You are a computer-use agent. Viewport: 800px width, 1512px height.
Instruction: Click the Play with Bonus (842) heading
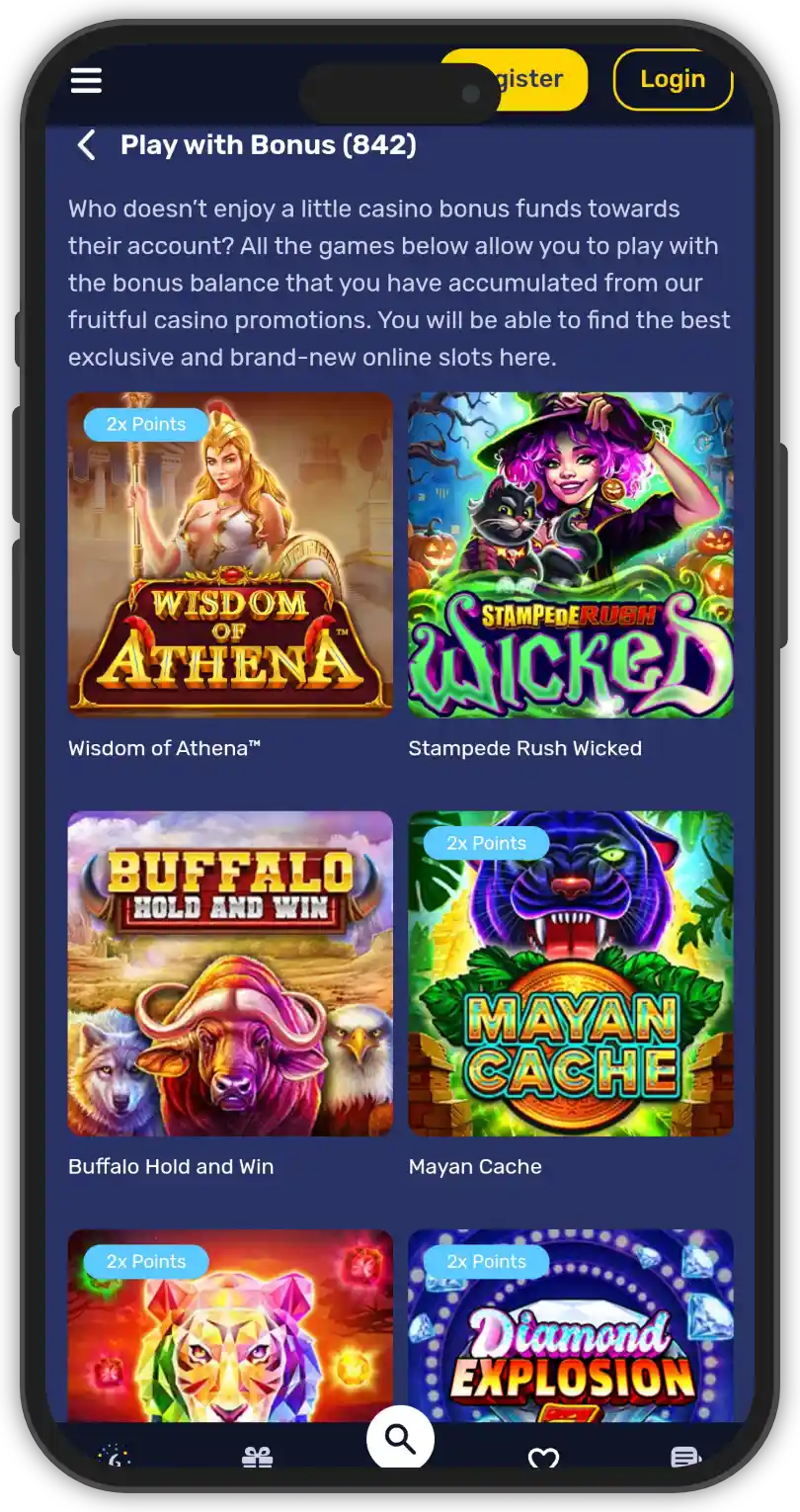click(x=269, y=145)
